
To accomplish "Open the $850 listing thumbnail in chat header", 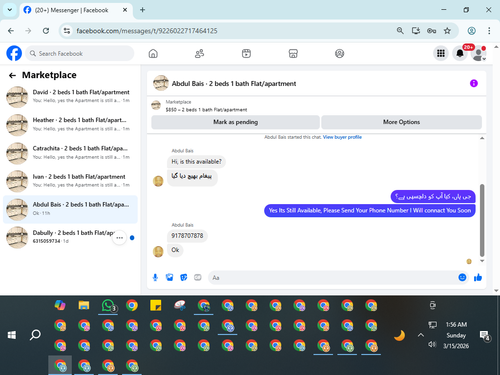I will click(x=156, y=105).
